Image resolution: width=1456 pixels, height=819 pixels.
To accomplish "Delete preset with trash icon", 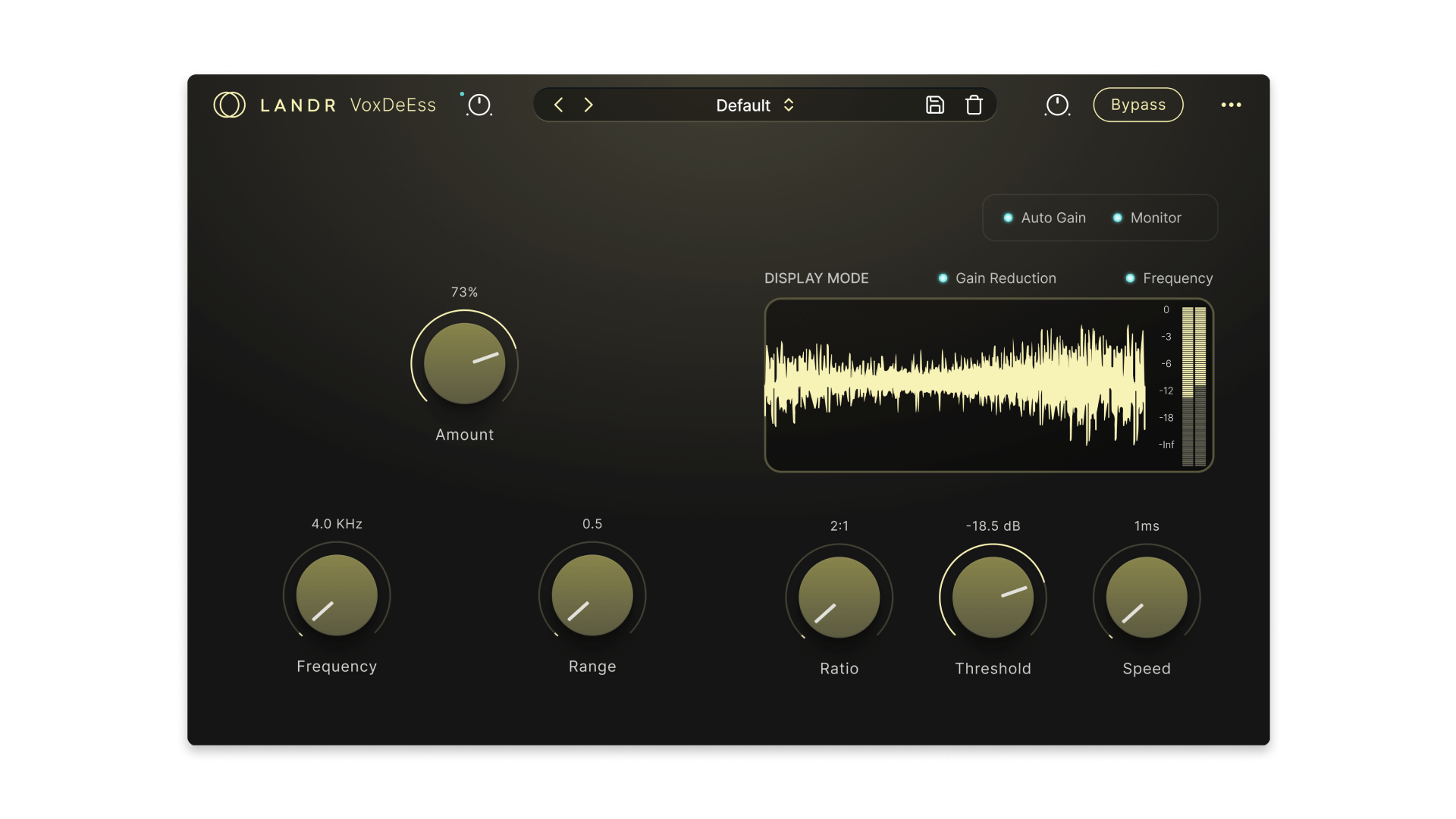I will (974, 105).
